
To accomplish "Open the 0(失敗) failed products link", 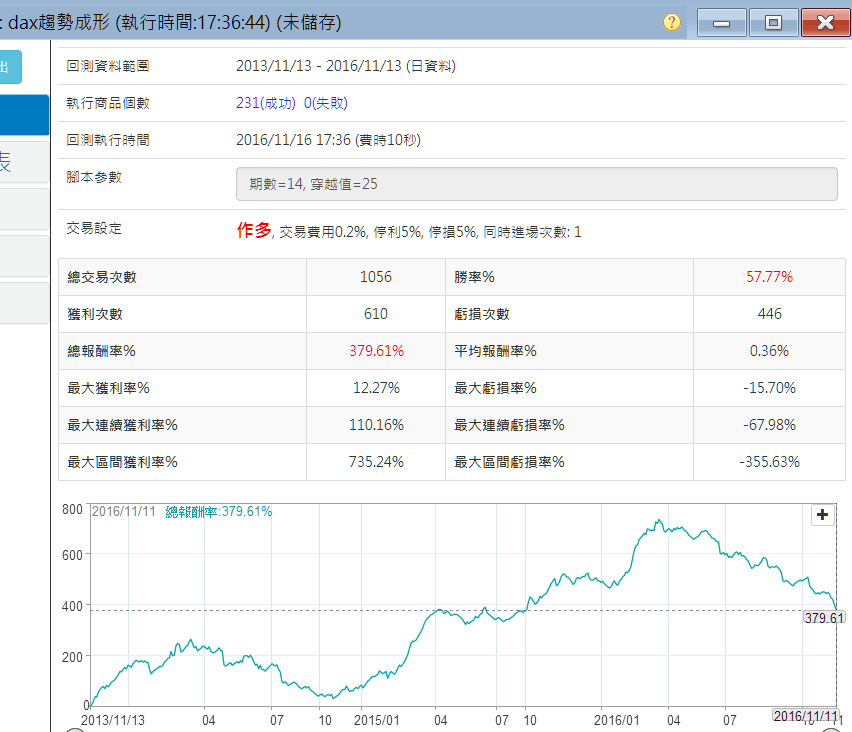I will coord(326,103).
